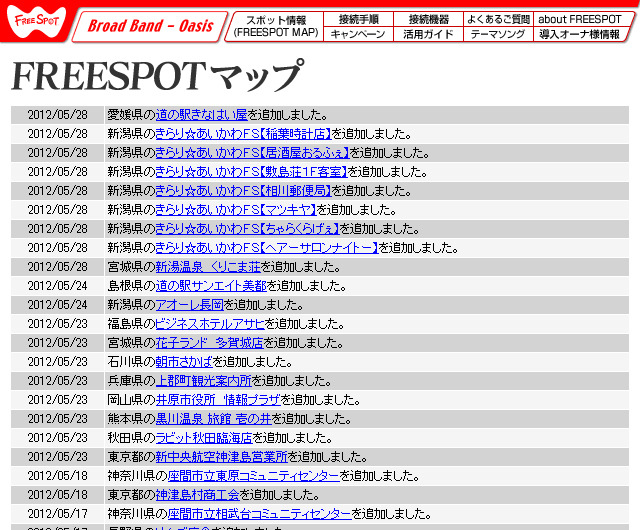The width and height of the screenshot is (640, 530).
Task: Open the アオーレ長岡 link
Action: pyautogui.click(x=189, y=305)
